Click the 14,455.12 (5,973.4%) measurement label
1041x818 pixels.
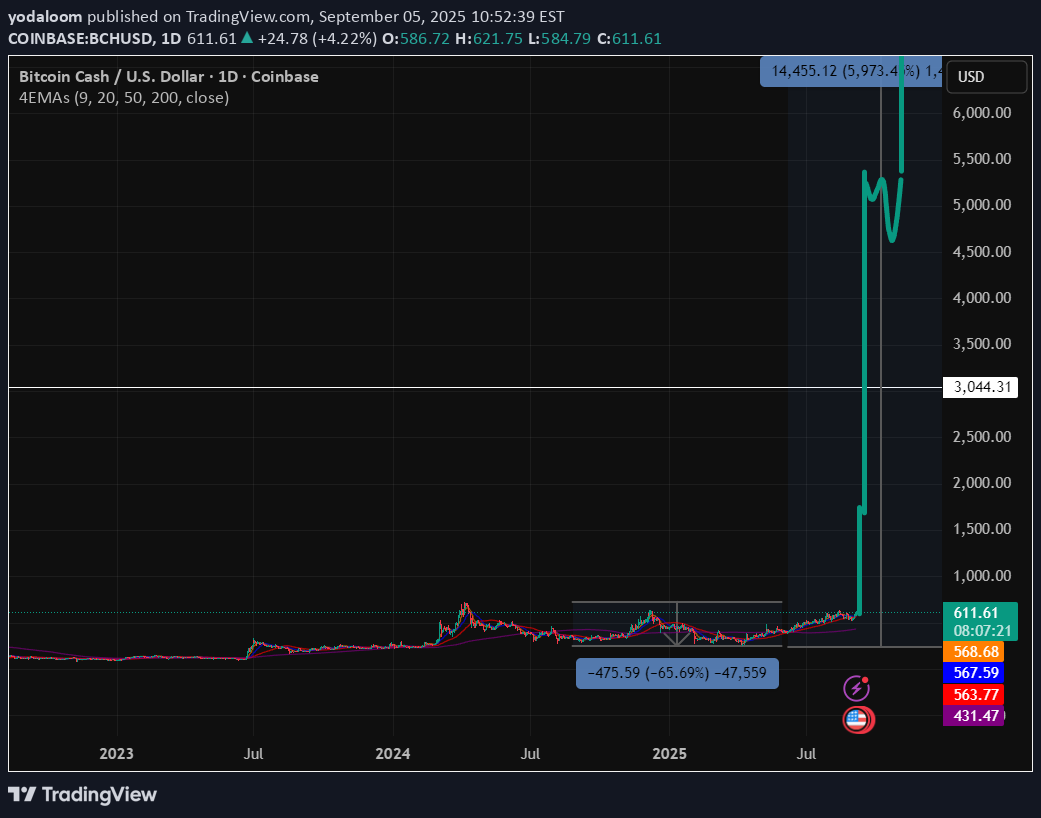tap(851, 72)
